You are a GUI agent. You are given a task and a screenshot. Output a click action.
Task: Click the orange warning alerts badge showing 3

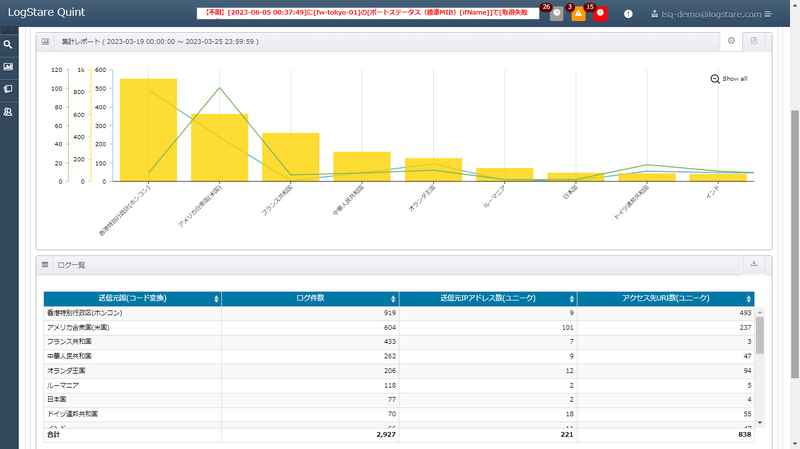578,14
